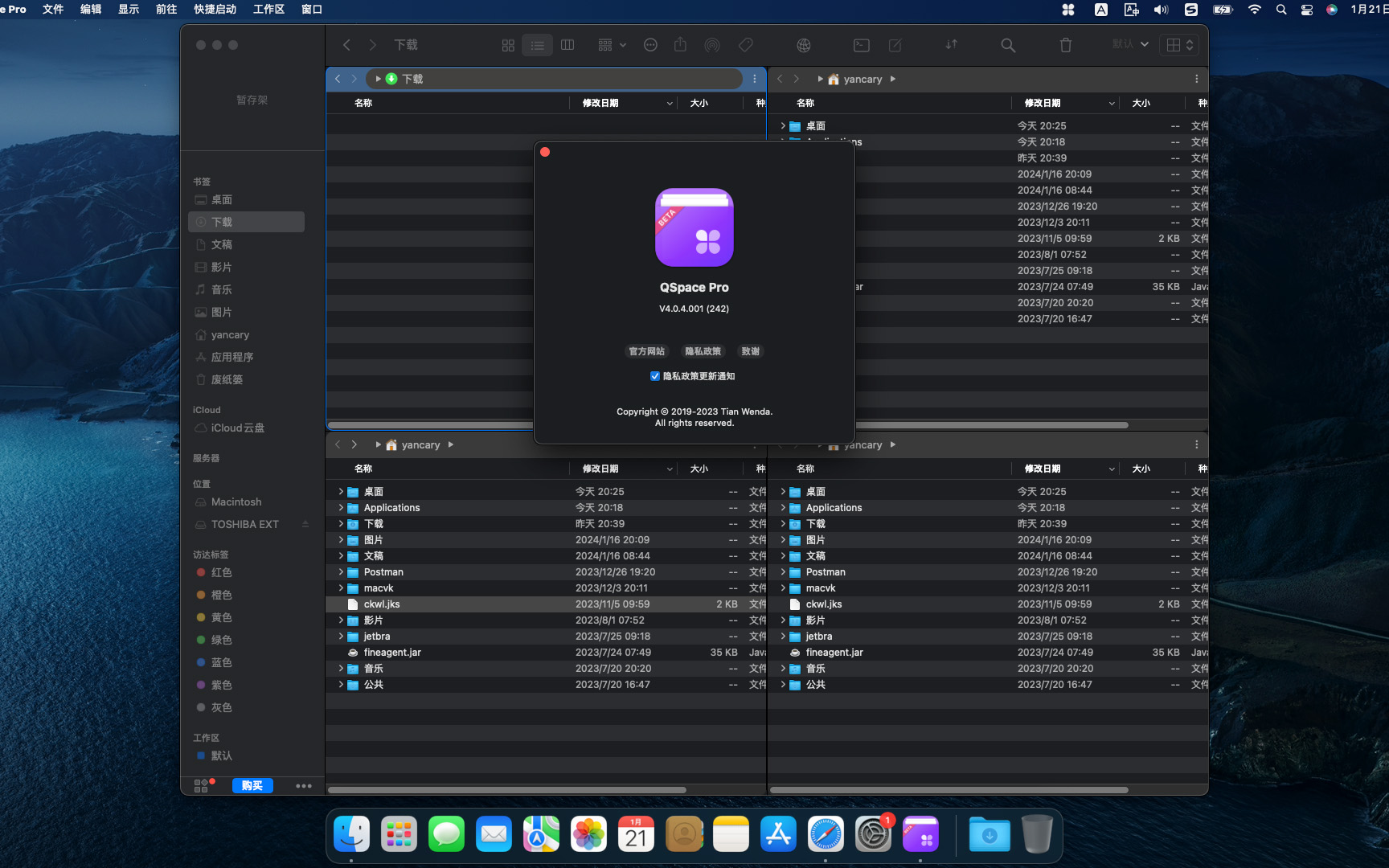The height and width of the screenshot is (868, 1389).
Task: Open System Settings from the Dock
Action: click(873, 834)
